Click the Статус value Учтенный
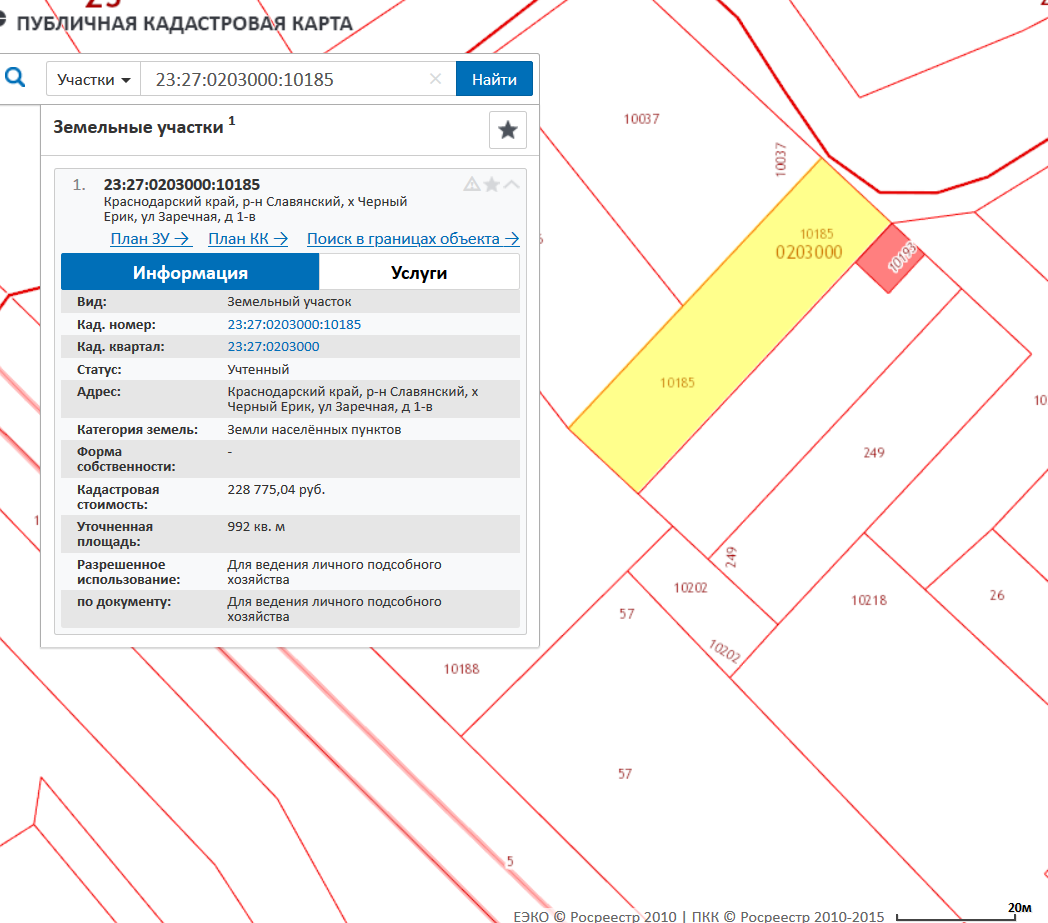This screenshot has width=1048, height=923. click(258, 369)
